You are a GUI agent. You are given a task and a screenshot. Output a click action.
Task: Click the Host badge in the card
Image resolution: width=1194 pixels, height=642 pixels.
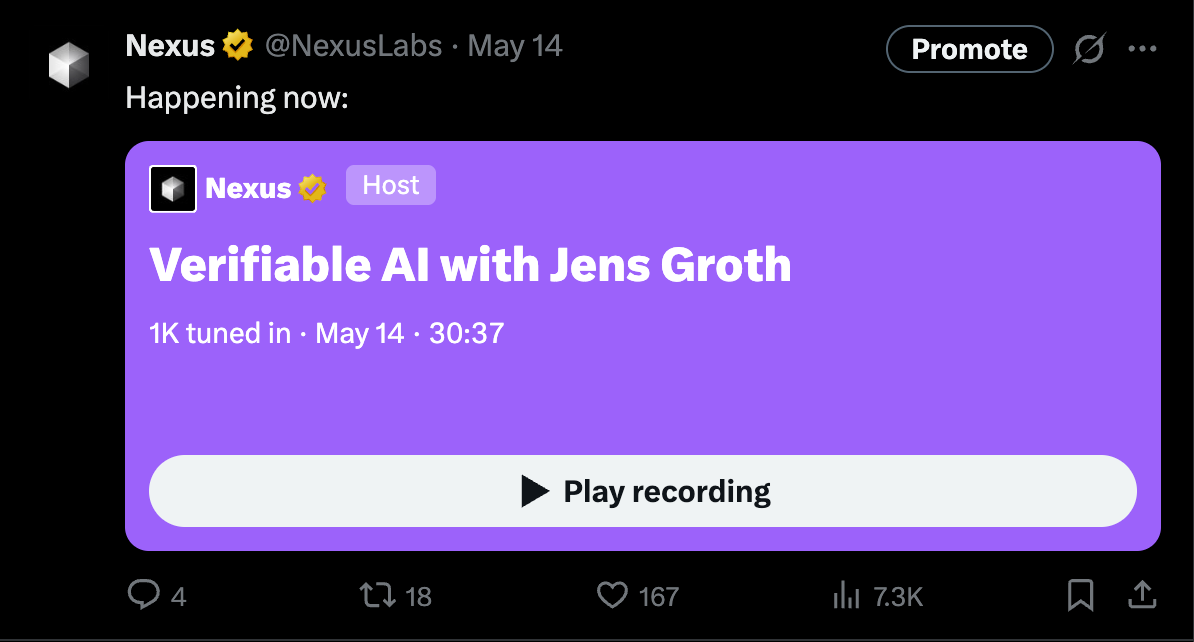pyautogui.click(x=391, y=185)
